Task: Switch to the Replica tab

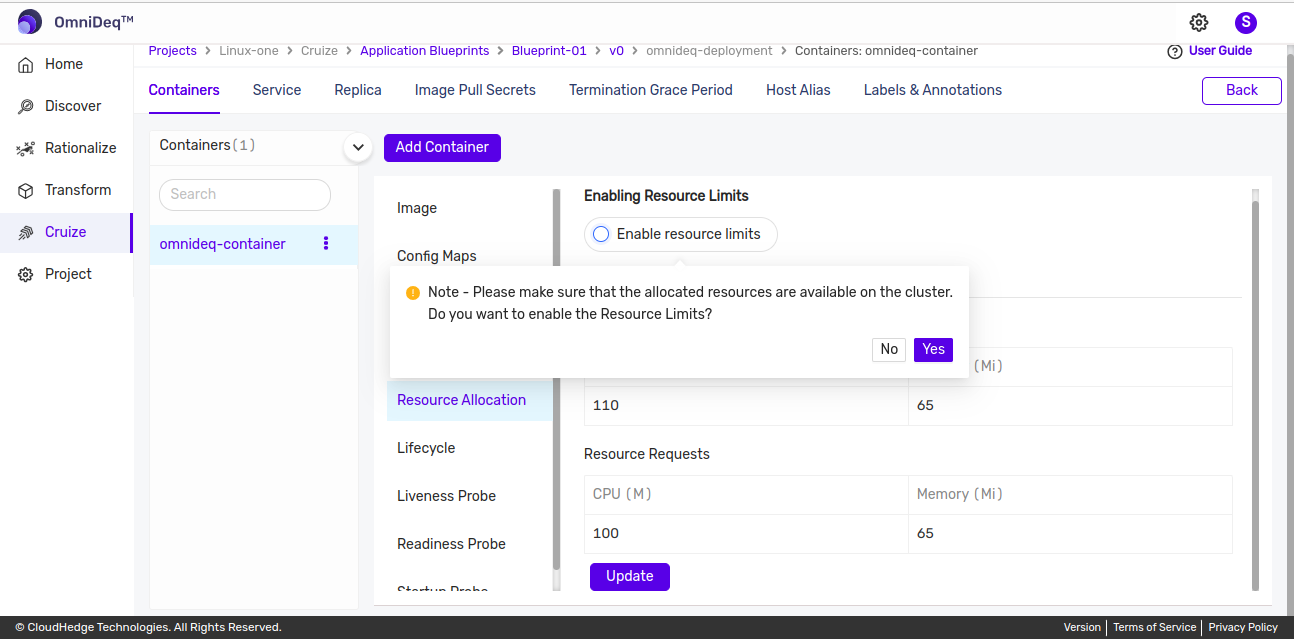Action: [x=358, y=90]
